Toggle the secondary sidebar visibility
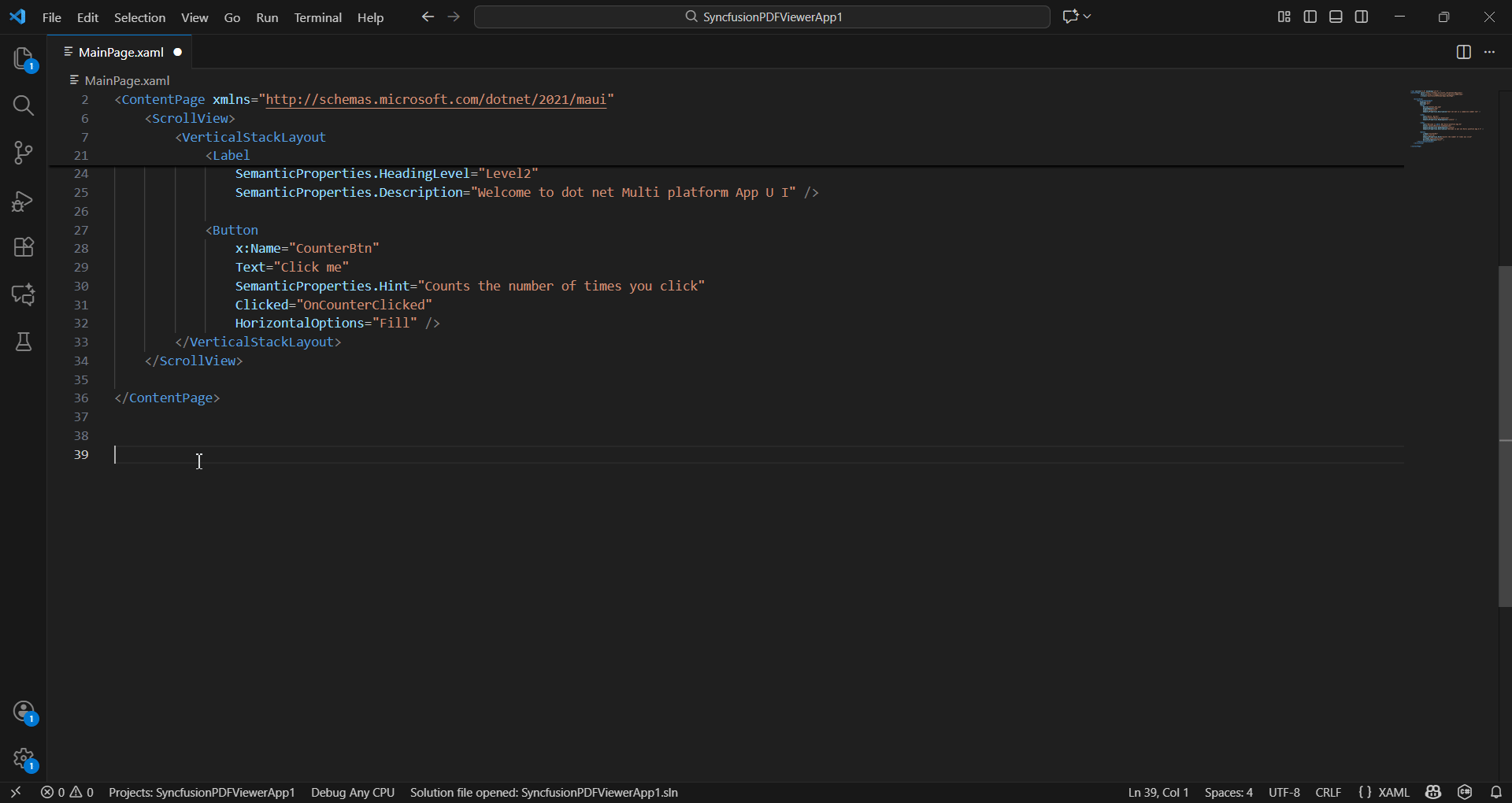The image size is (1512, 803). coord(1362,16)
